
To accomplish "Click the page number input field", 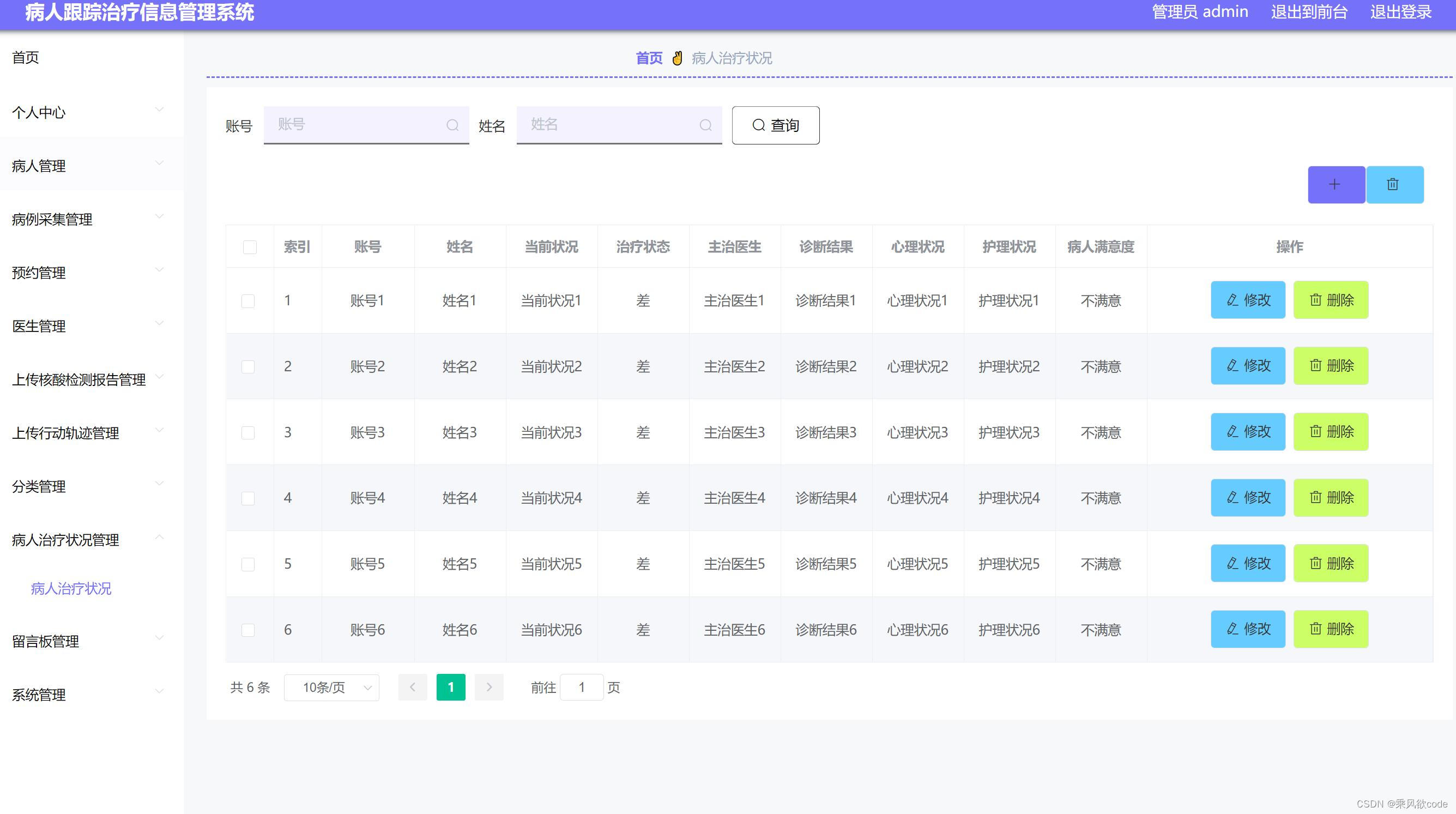I will (x=582, y=687).
